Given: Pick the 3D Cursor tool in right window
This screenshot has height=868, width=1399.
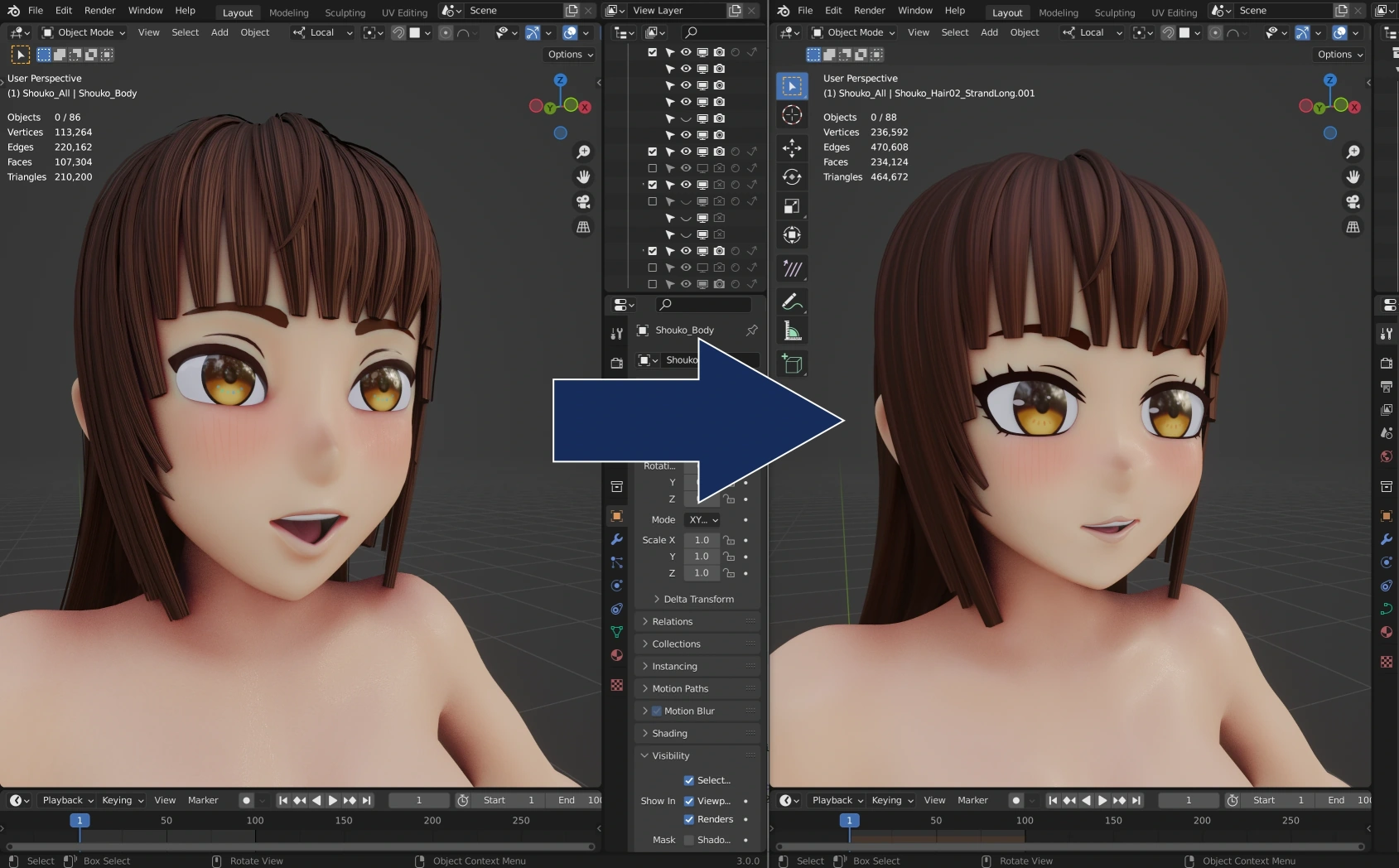Looking at the screenshot, I should (792, 115).
